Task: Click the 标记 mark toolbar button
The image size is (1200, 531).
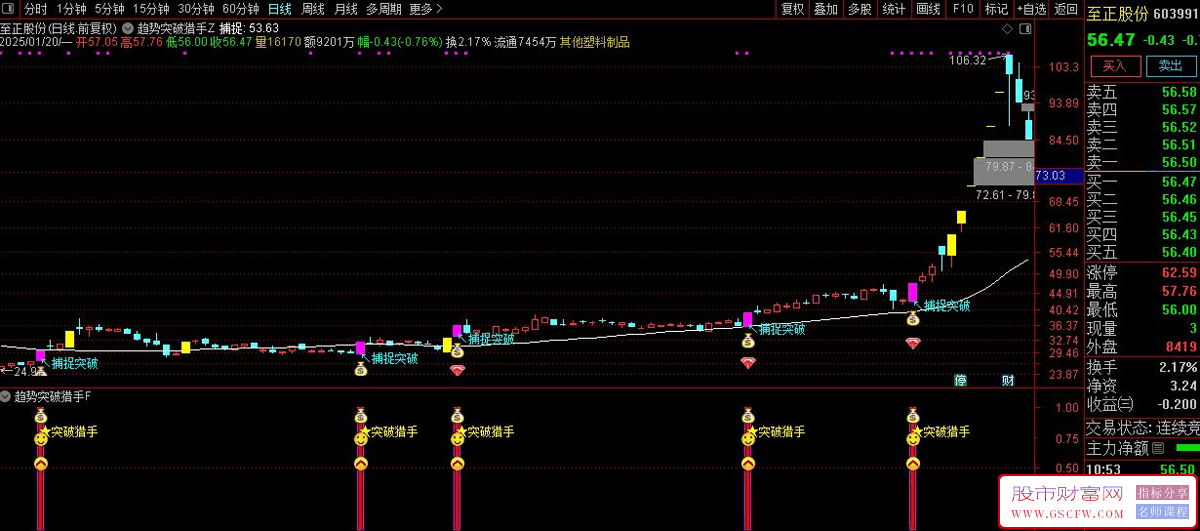Action: (996, 9)
